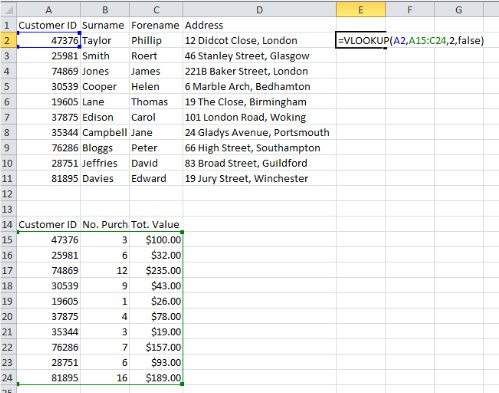Click the VLOOKUP formula cell E2
Image resolution: width=499 pixels, height=393 pixels.
[361, 40]
